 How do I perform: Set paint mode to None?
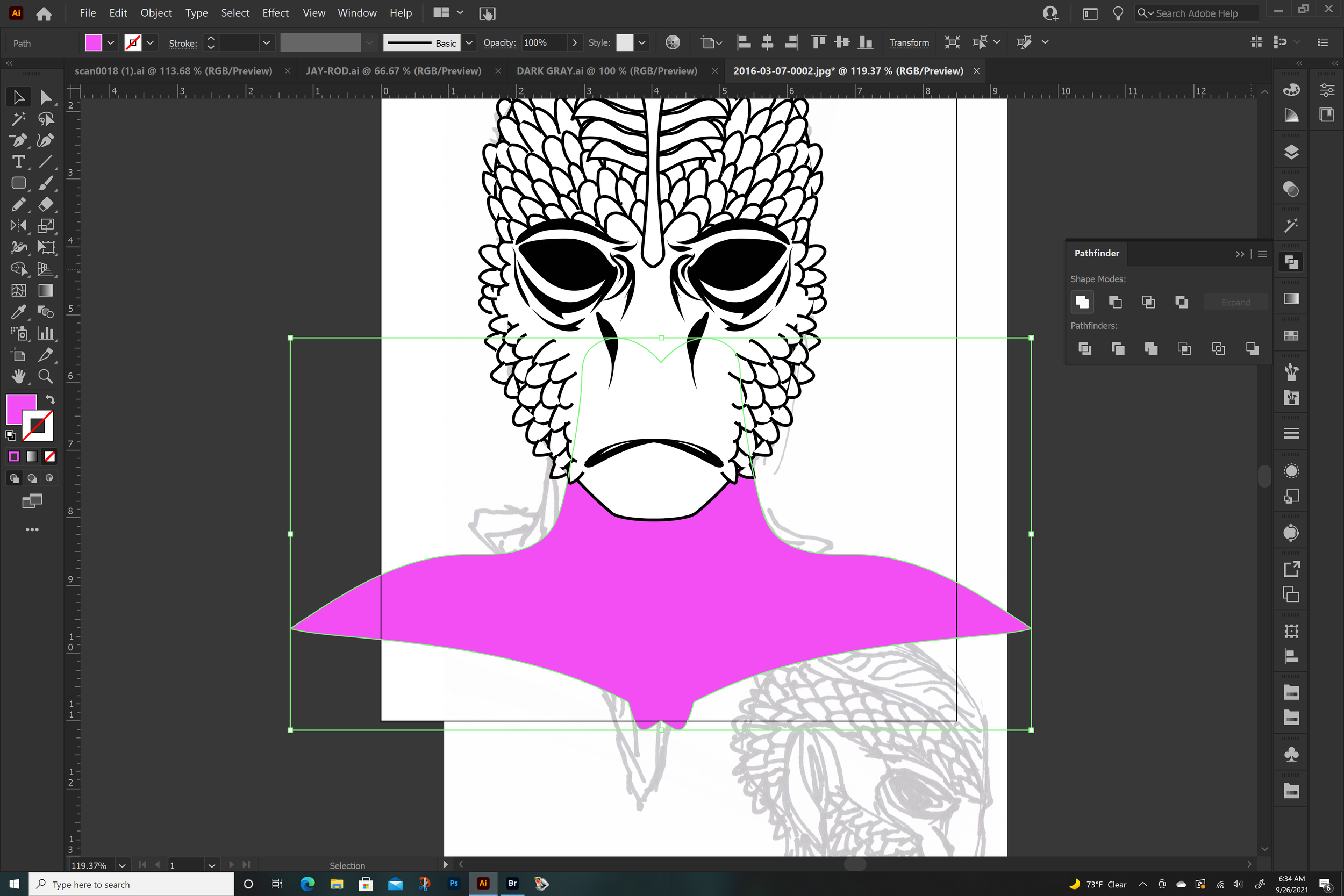pyautogui.click(x=49, y=456)
